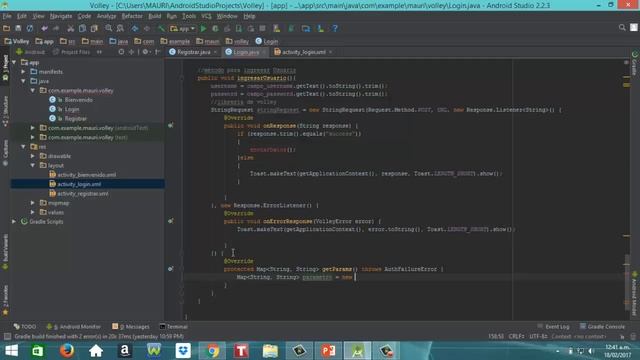Click the Make Project hammer icon
Screen dimensions: 640x360
click(x=162, y=29)
